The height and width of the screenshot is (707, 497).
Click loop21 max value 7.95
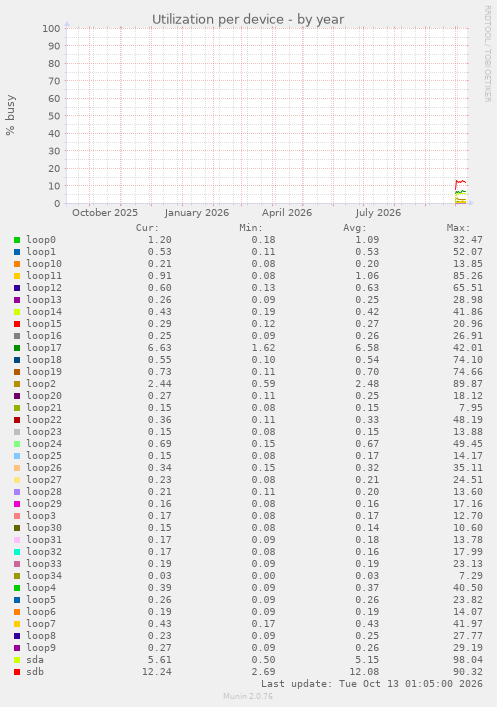(x=471, y=408)
